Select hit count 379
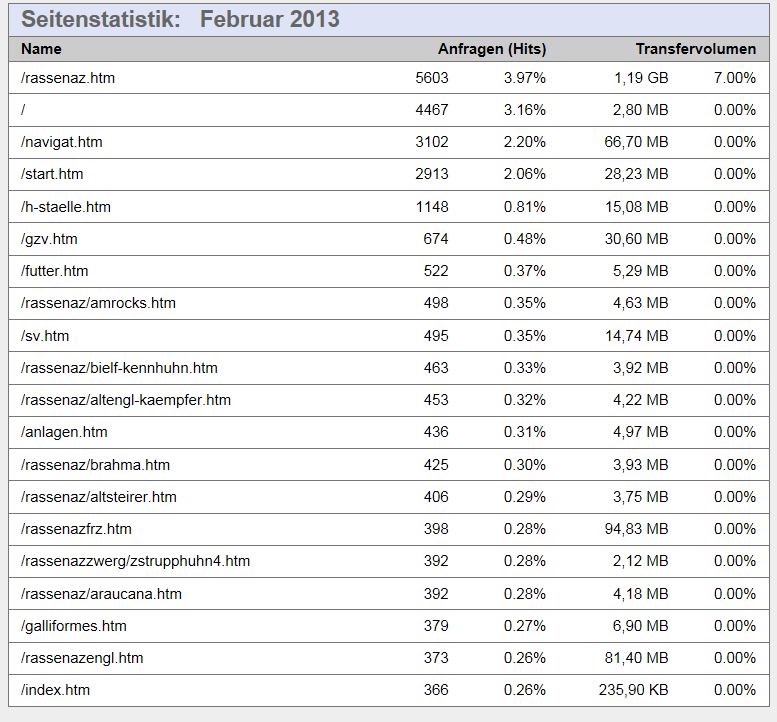777x722 pixels. tap(436, 626)
